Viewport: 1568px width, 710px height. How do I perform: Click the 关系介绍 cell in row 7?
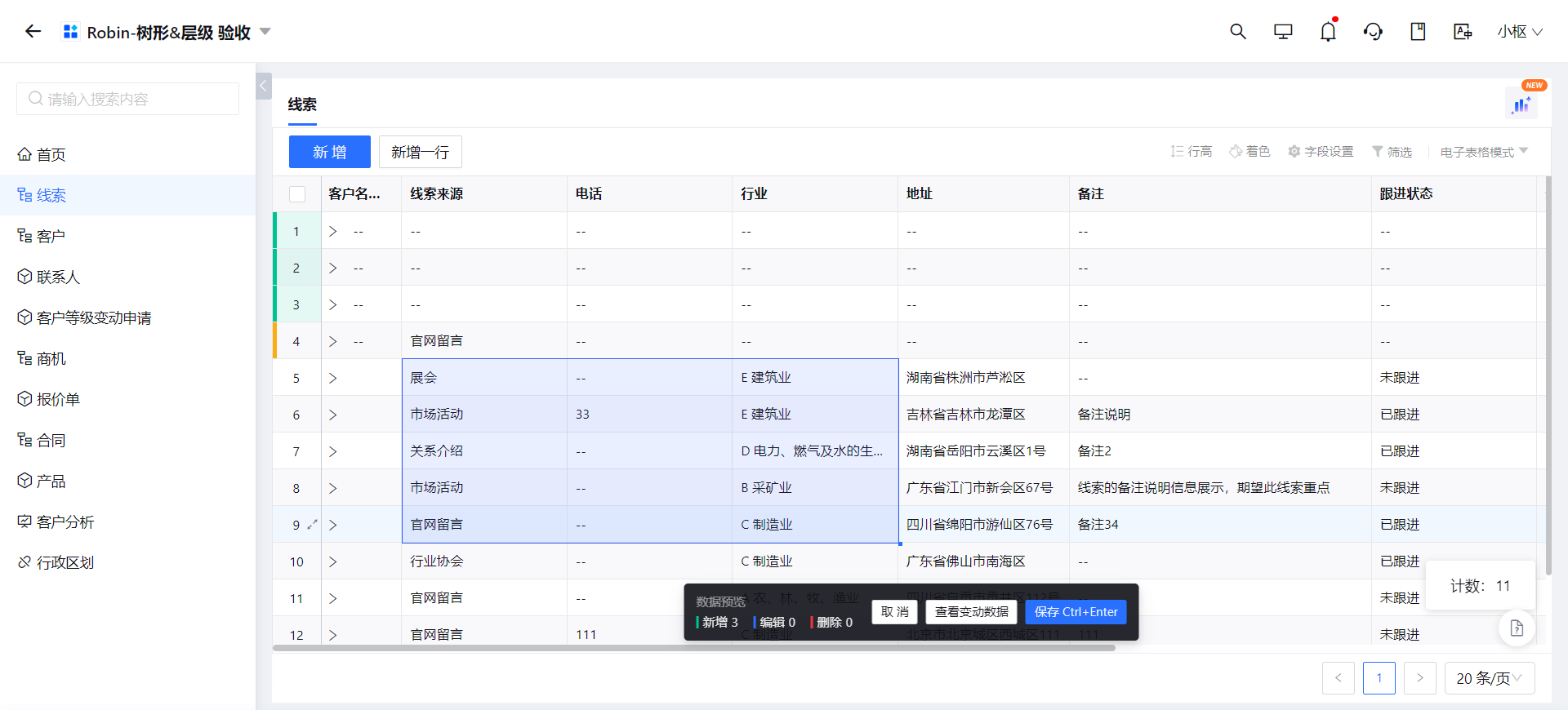coord(484,451)
